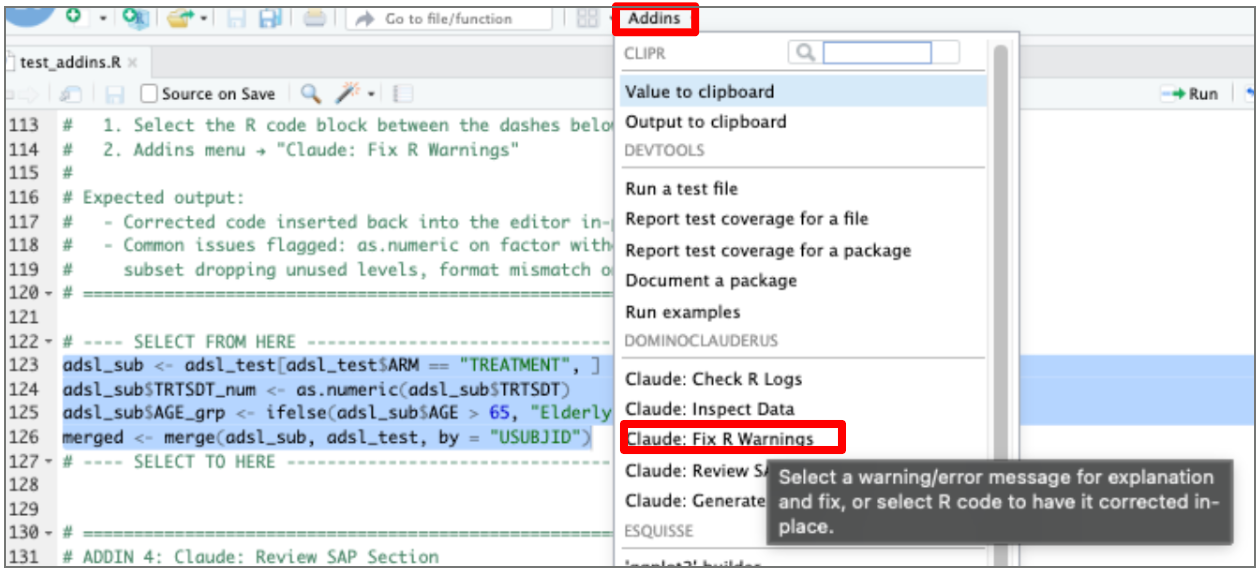The image size is (1256, 570).
Task: Click the Save All documents icon
Action: (270, 18)
